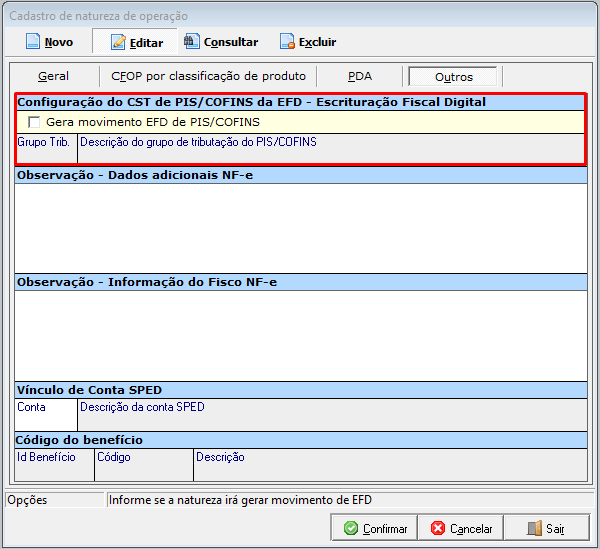This screenshot has height=549, width=600.
Task: Click the Editar pencil icon
Action: [118, 43]
